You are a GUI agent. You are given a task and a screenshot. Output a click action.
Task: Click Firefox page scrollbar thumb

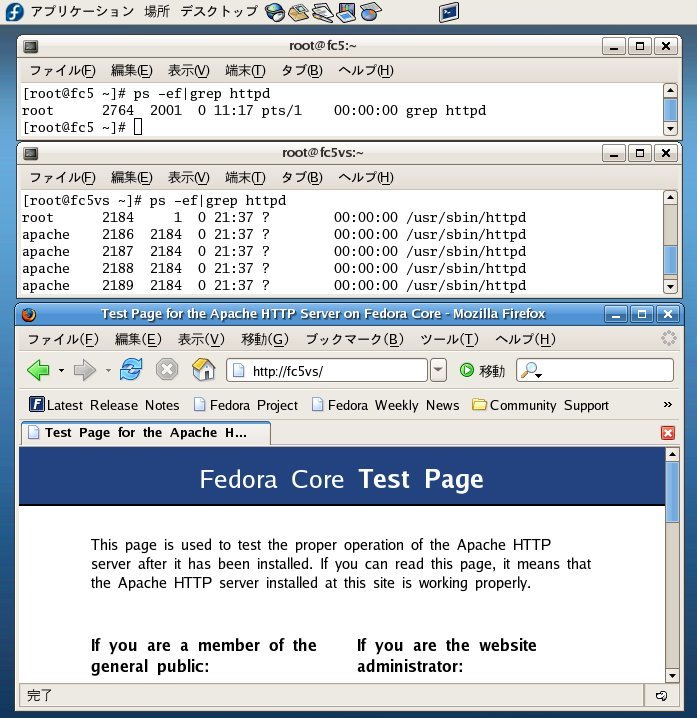[x=672, y=492]
